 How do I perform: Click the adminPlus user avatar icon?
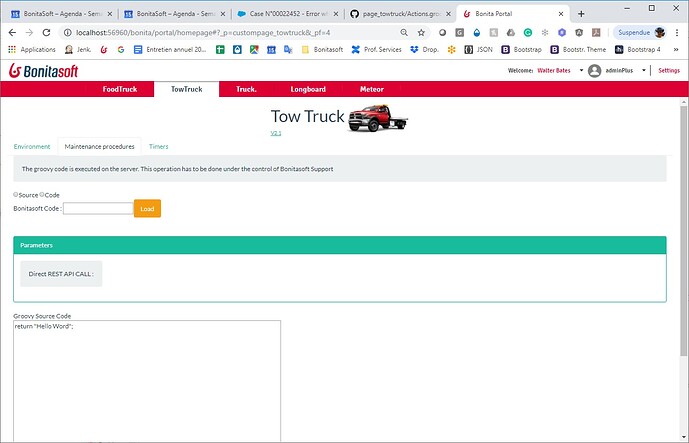(595, 70)
